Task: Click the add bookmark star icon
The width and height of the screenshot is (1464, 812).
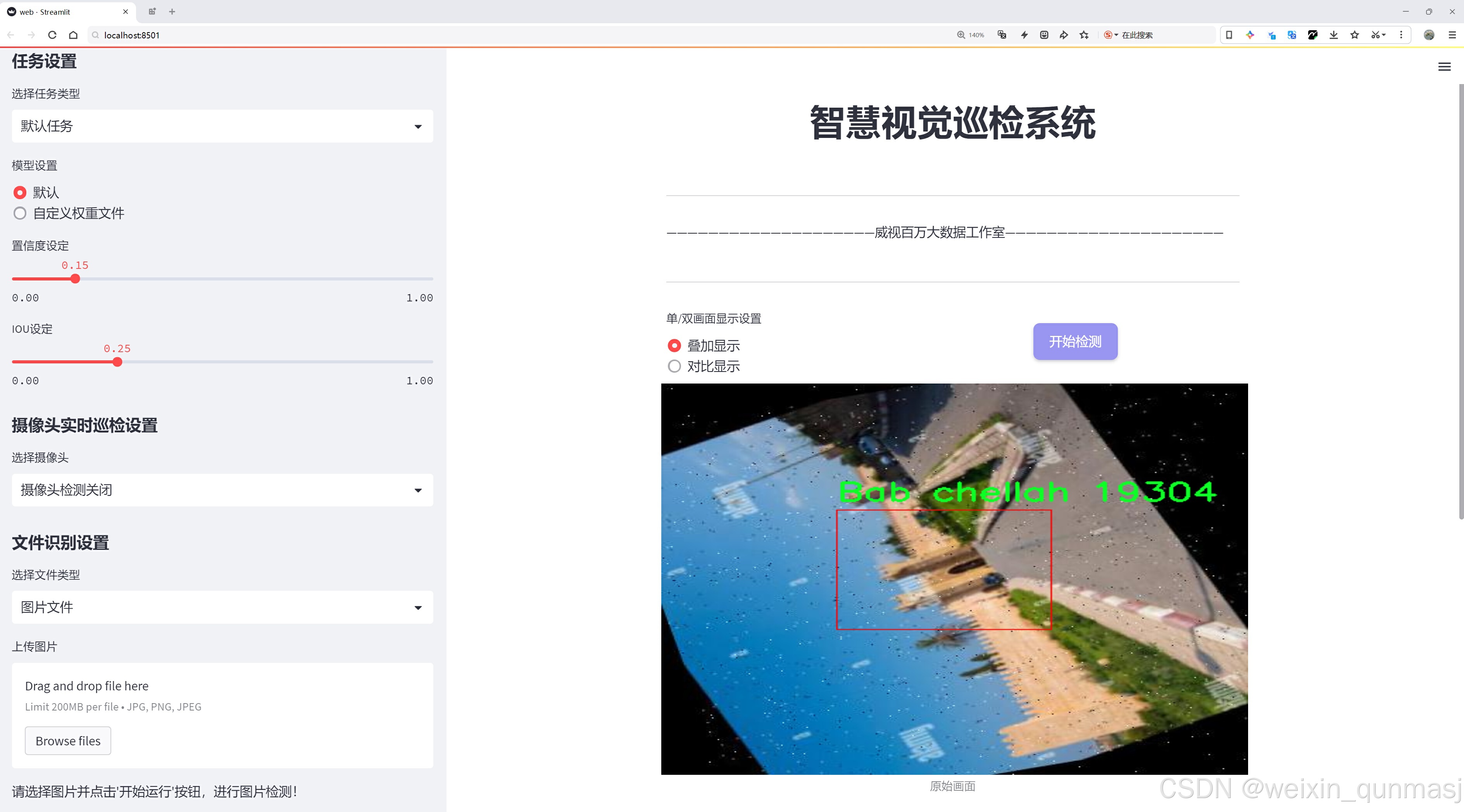Action: (1084, 35)
